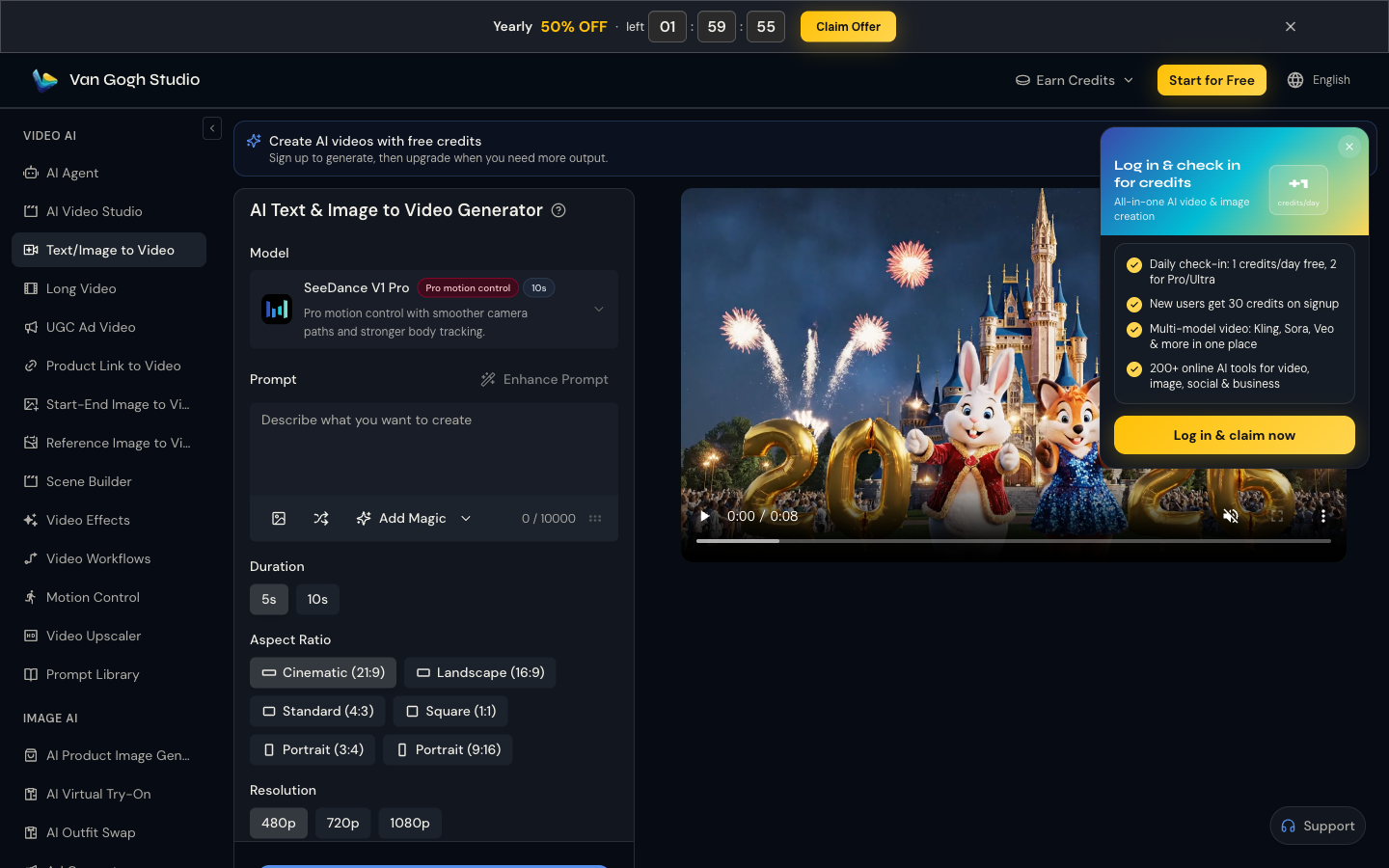This screenshot has width=1389, height=868.
Task: Click the AI Outfit Swap icon
Action: (31, 832)
